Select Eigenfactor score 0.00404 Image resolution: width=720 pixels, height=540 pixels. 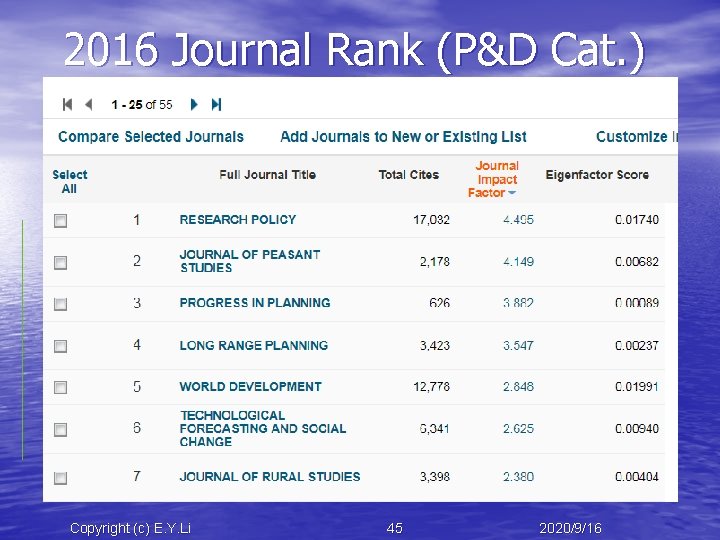637,477
